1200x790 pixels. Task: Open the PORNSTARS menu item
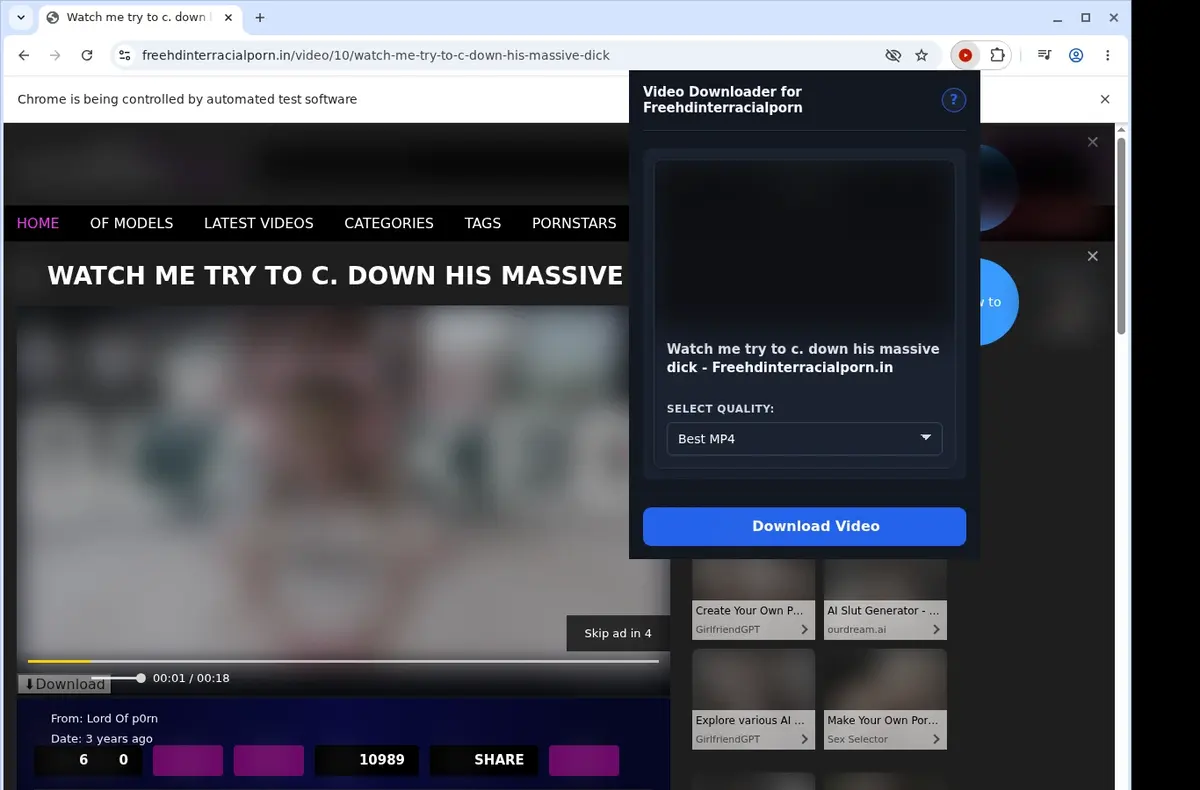click(x=574, y=223)
